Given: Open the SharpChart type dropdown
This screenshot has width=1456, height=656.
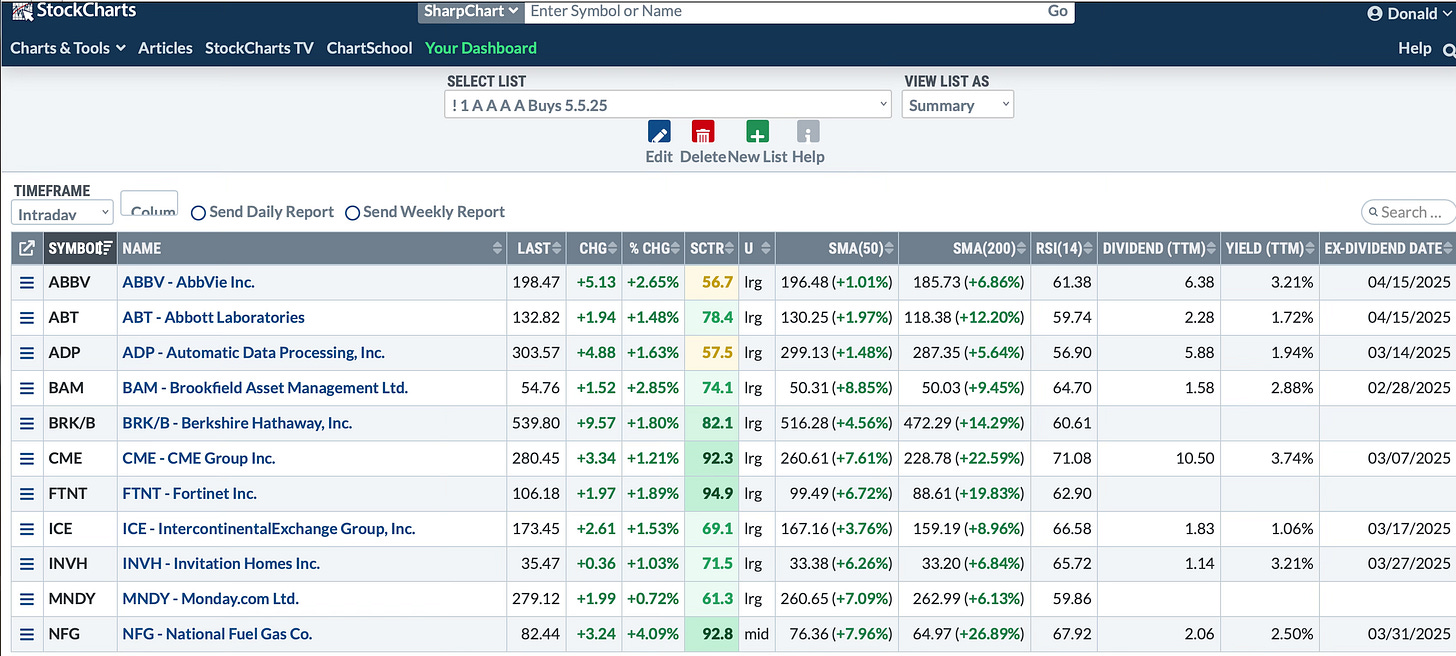Looking at the screenshot, I should click(x=470, y=11).
